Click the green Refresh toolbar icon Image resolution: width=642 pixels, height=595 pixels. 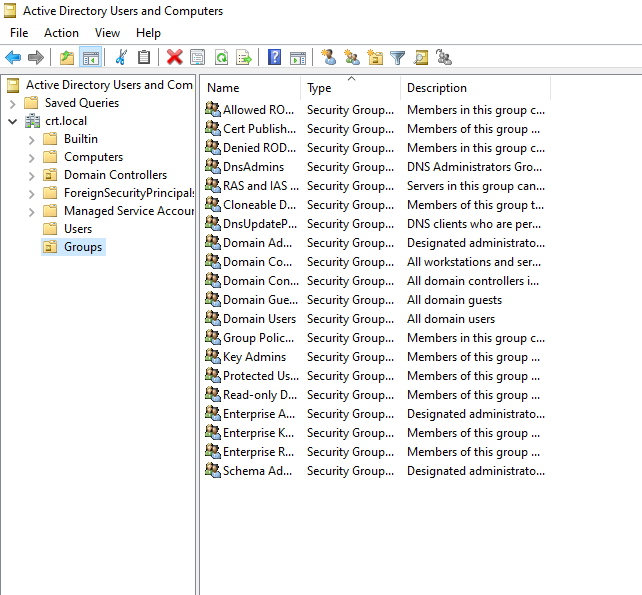(222, 57)
